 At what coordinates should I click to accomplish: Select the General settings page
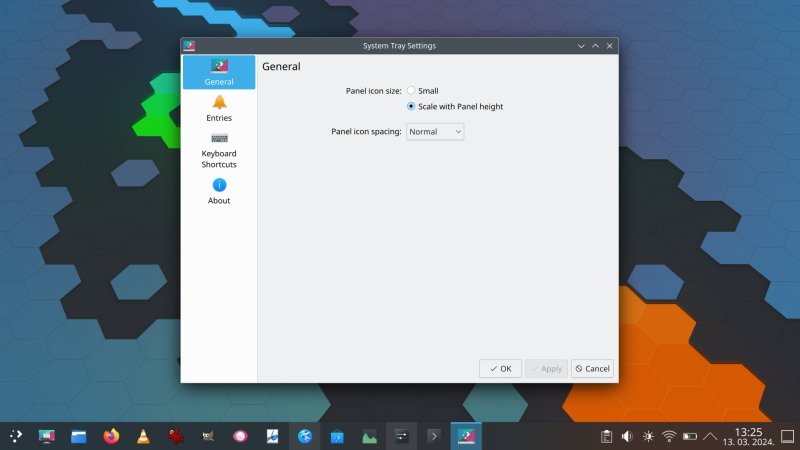coord(219,72)
